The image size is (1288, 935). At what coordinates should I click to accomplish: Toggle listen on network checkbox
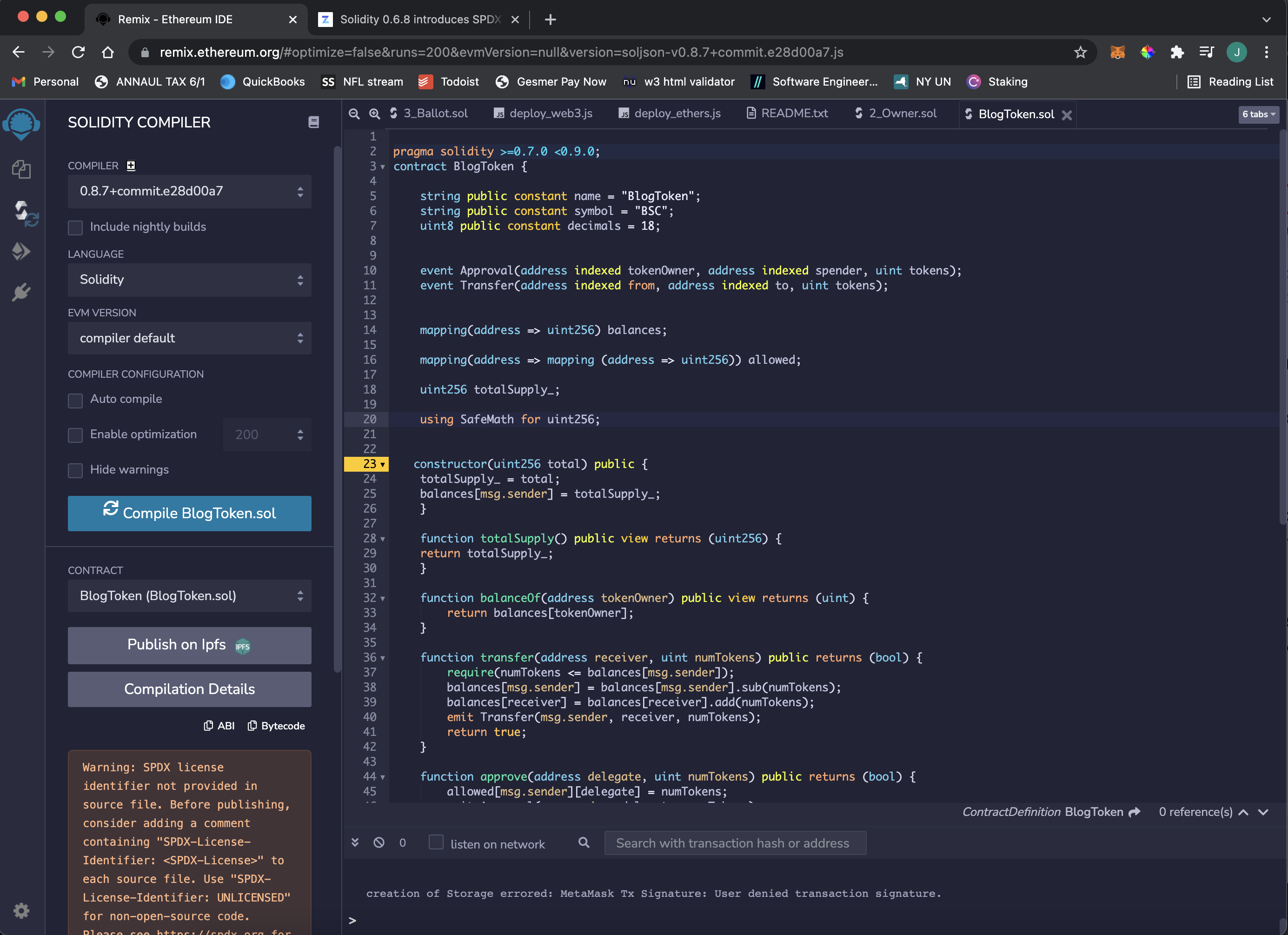click(436, 842)
